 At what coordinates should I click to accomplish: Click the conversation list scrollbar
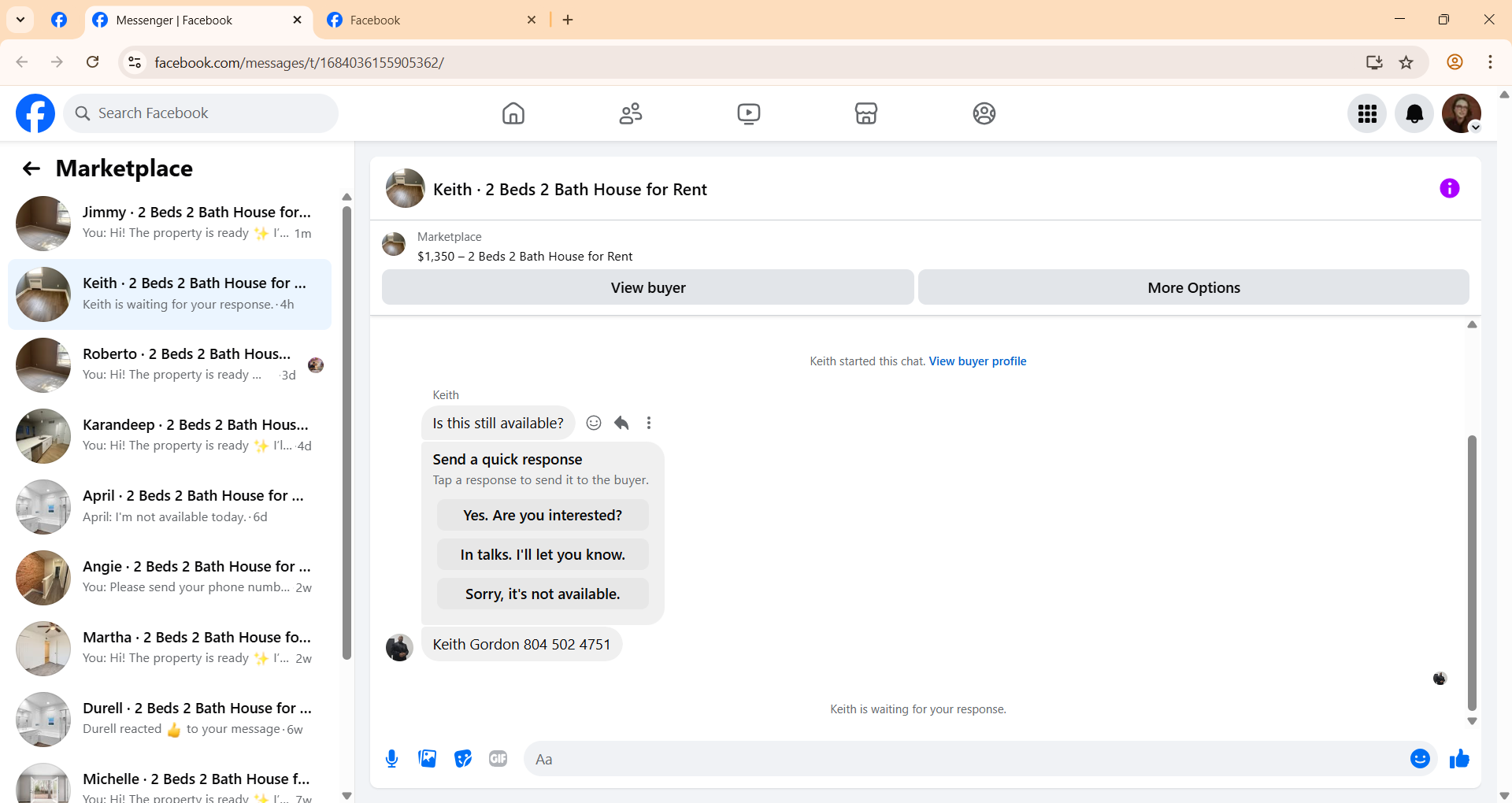tap(346, 433)
